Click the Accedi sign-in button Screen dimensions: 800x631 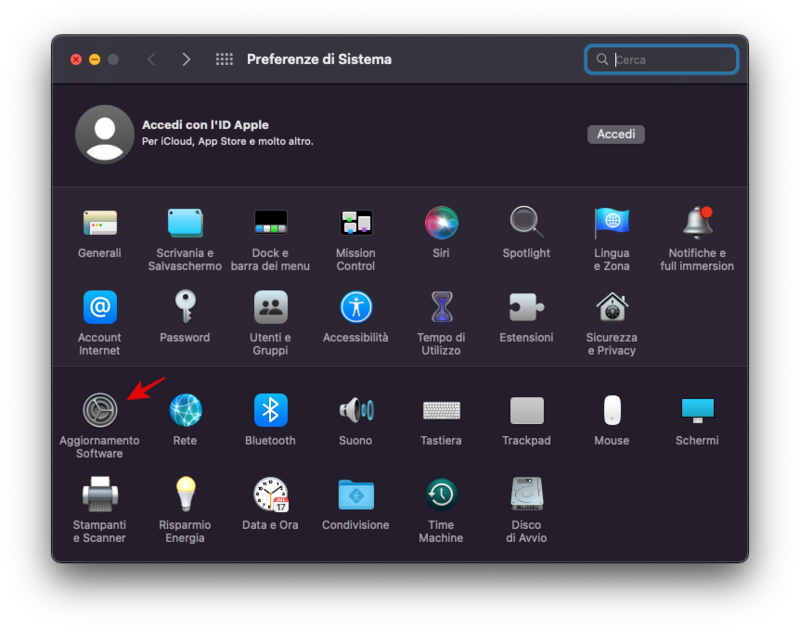(x=616, y=134)
